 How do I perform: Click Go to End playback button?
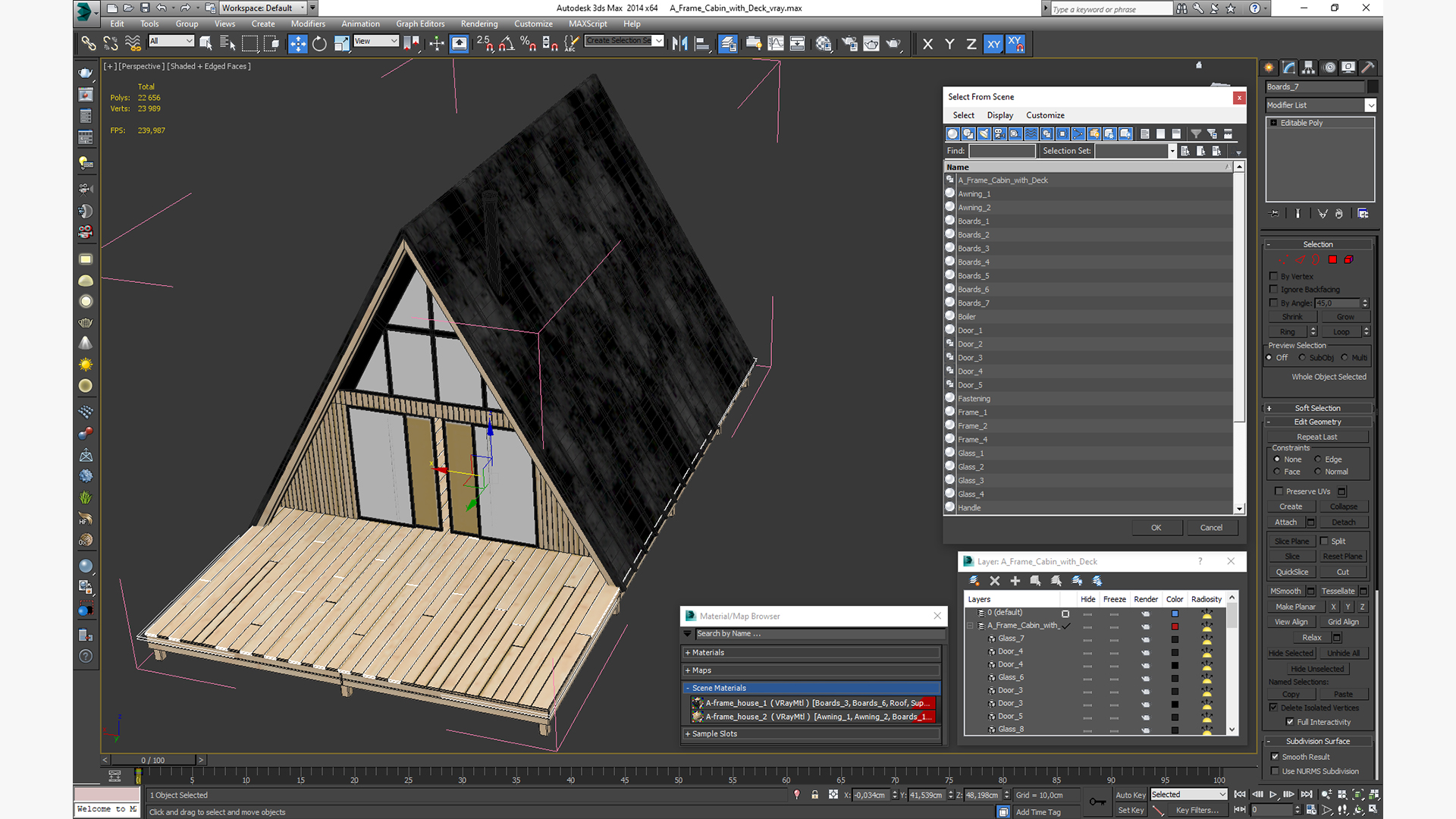point(1307,795)
